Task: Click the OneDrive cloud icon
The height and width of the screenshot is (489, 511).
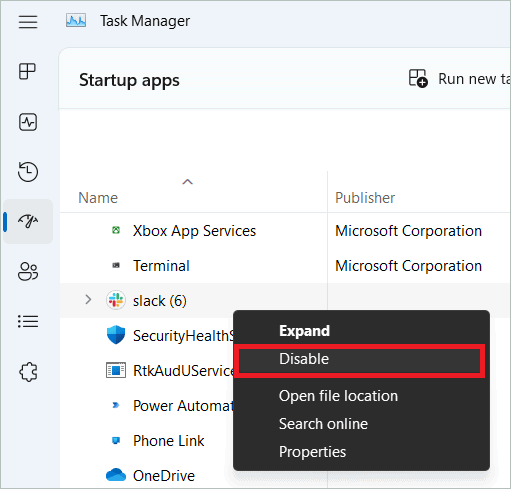Action: click(x=116, y=475)
